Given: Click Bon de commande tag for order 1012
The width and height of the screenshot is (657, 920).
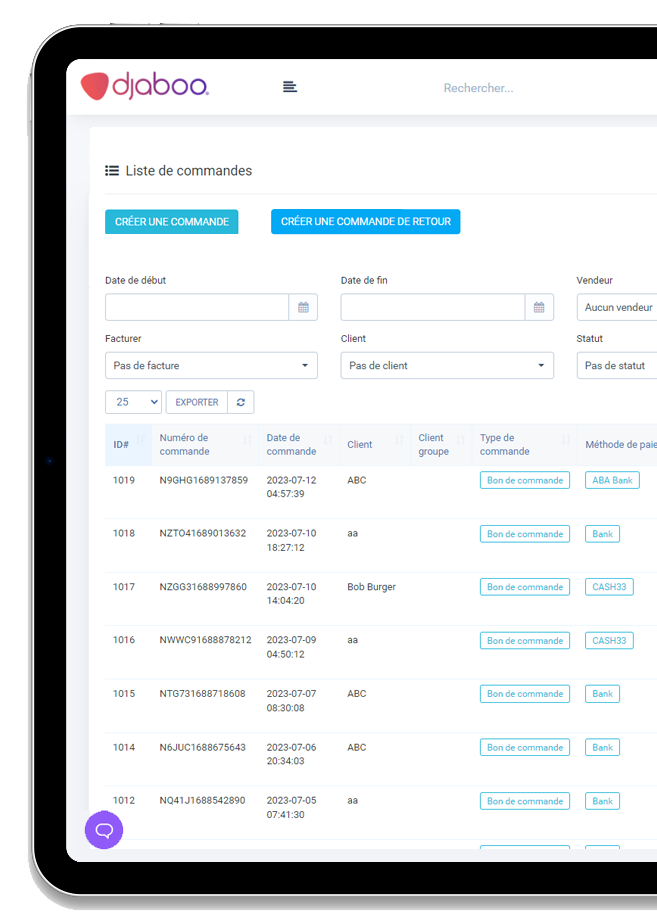Looking at the screenshot, I should click(x=524, y=801).
